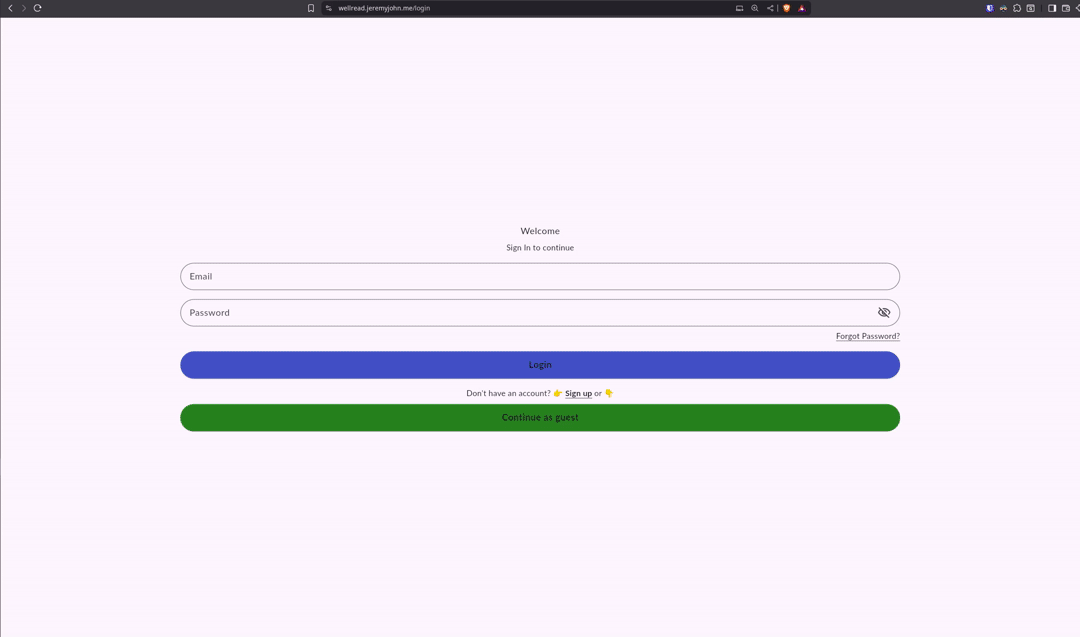Viewport: 1080px width, 637px height.
Task: Click the address bar URL text
Action: [x=384, y=8]
